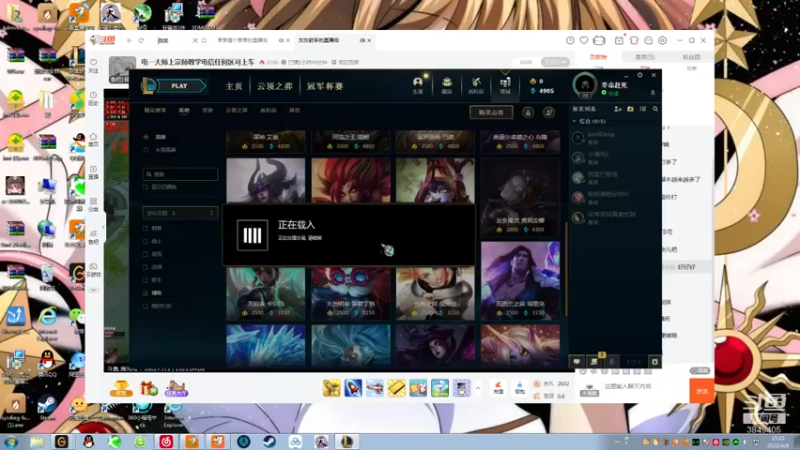800x450 pixels.
Task: Select 皮肤 store sub-tab
Action: tap(207, 110)
